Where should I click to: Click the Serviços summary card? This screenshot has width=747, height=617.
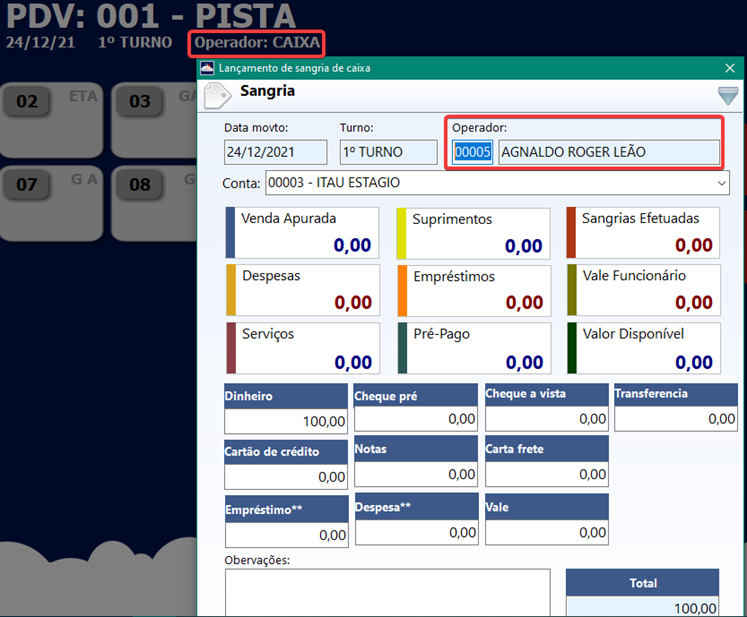point(303,348)
